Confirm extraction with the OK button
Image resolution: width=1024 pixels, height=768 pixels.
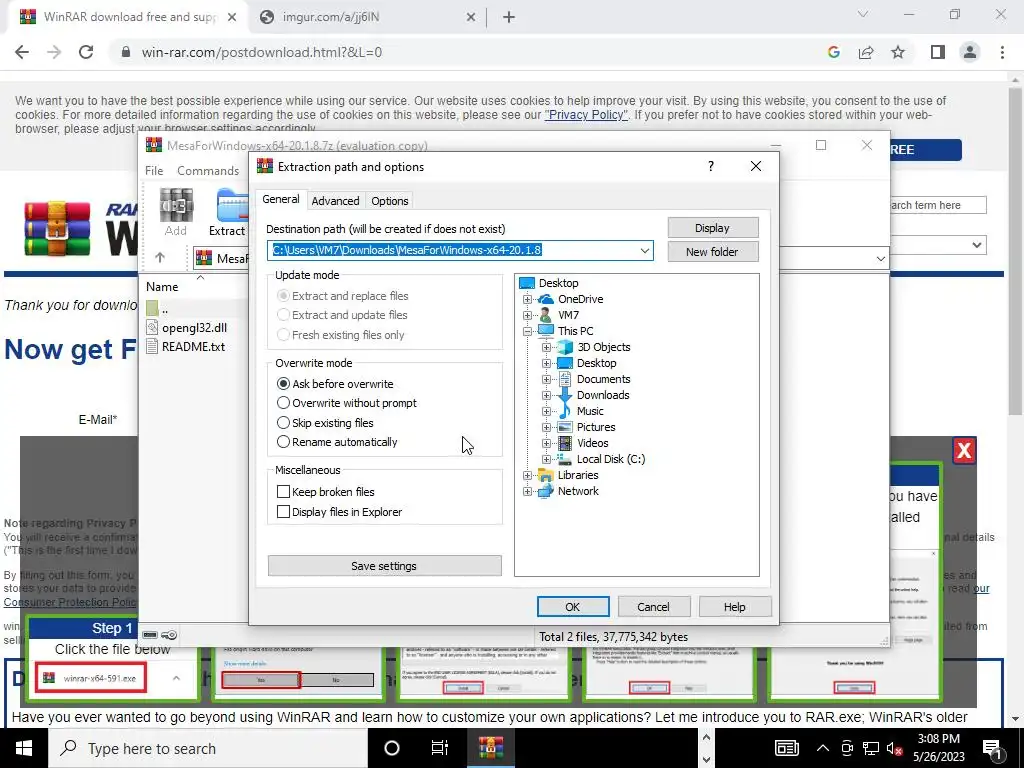click(x=573, y=607)
